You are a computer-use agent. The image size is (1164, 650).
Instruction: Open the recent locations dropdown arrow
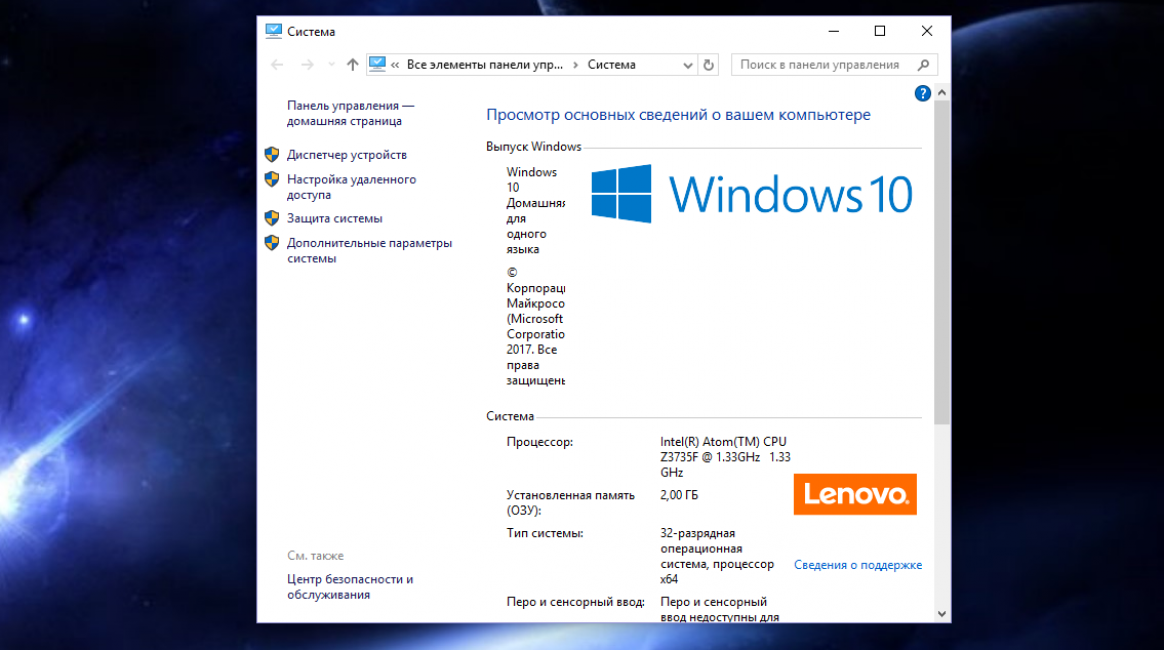coord(331,65)
